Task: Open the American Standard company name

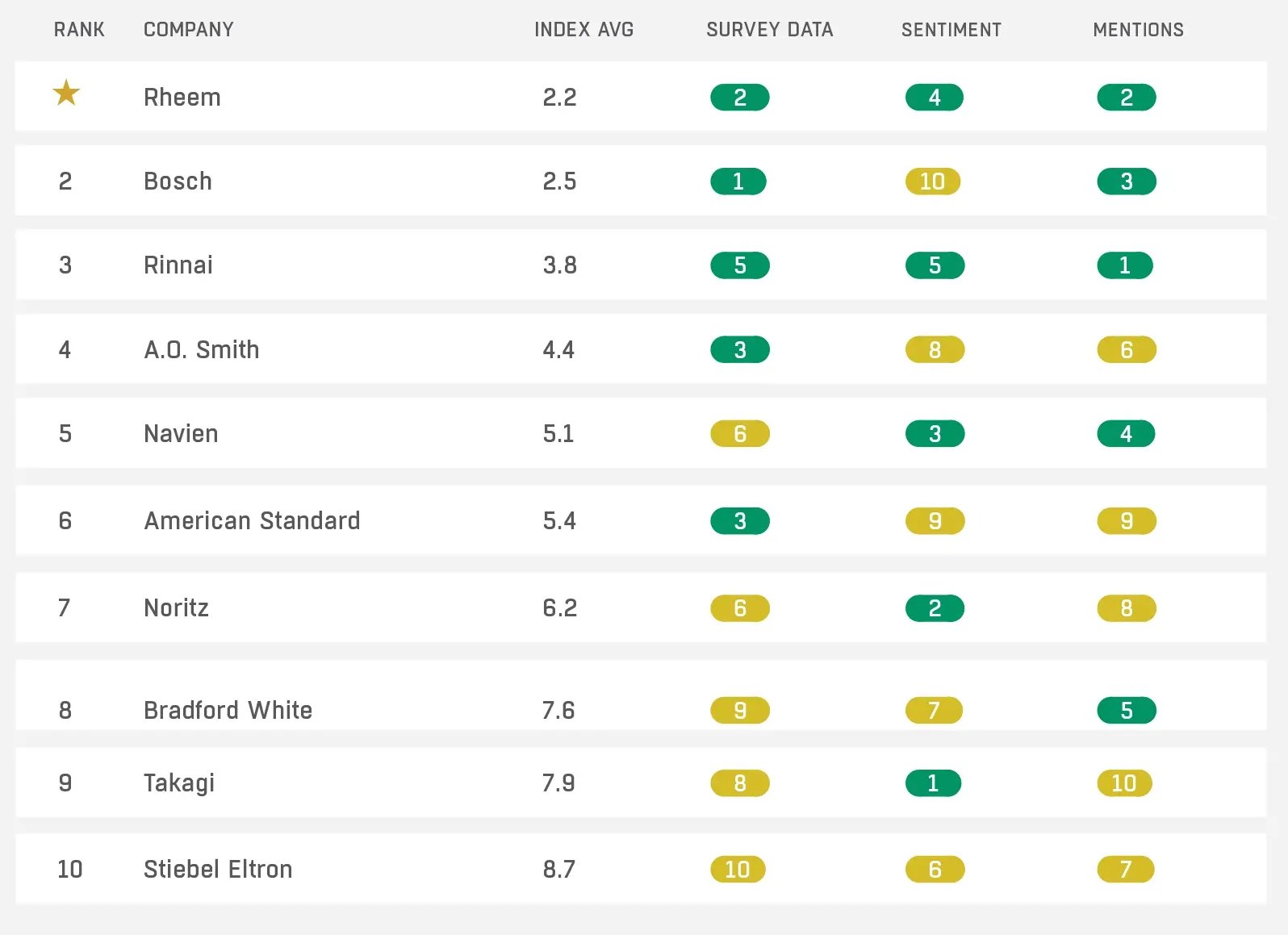Action: (252, 521)
